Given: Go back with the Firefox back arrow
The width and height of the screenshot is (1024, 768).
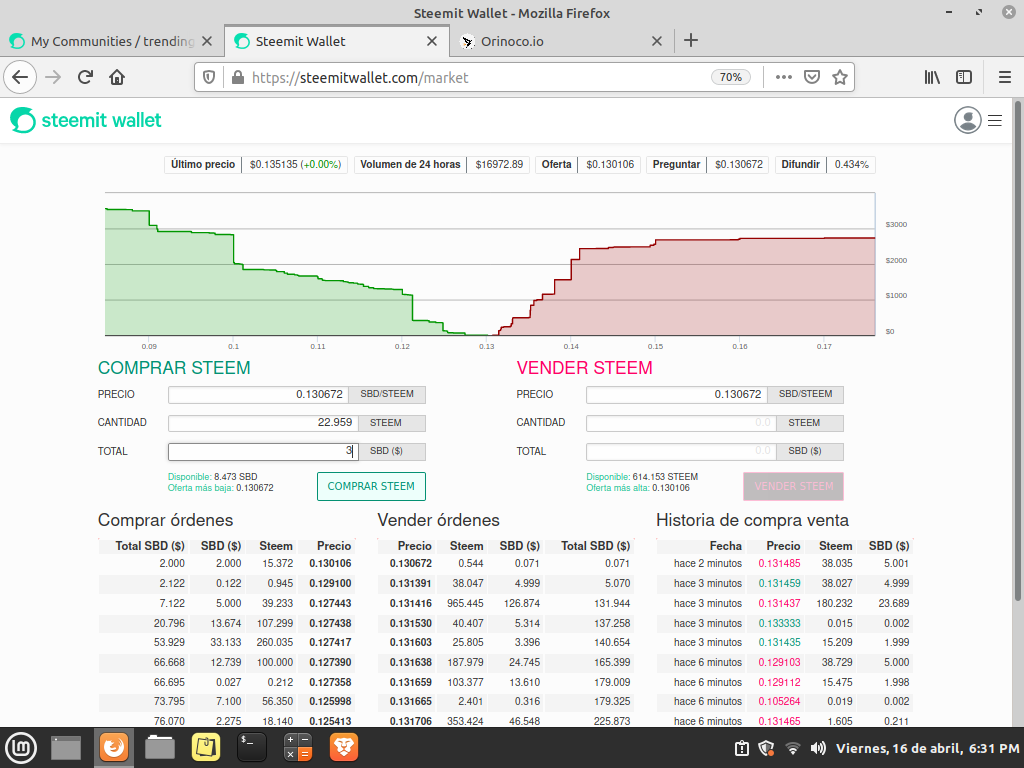Looking at the screenshot, I should pyautogui.click(x=20, y=77).
